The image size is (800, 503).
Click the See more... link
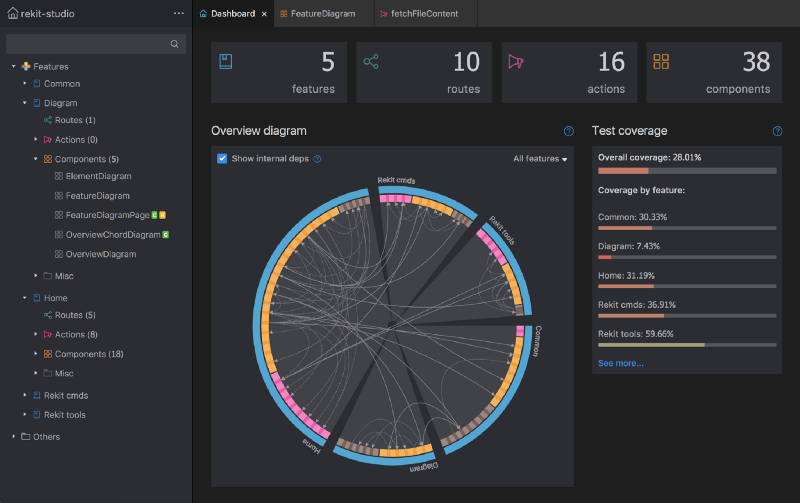[620, 363]
